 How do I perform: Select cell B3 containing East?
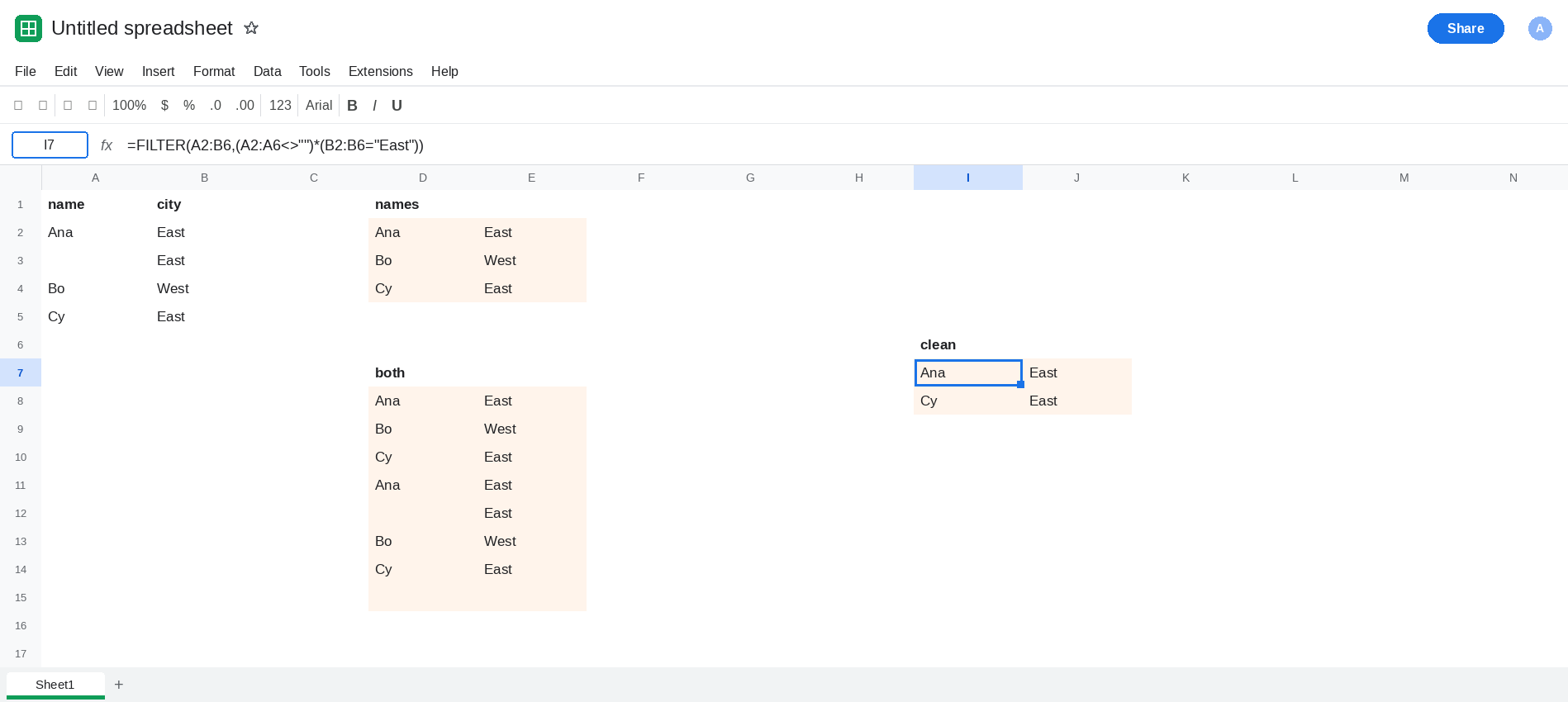205,260
